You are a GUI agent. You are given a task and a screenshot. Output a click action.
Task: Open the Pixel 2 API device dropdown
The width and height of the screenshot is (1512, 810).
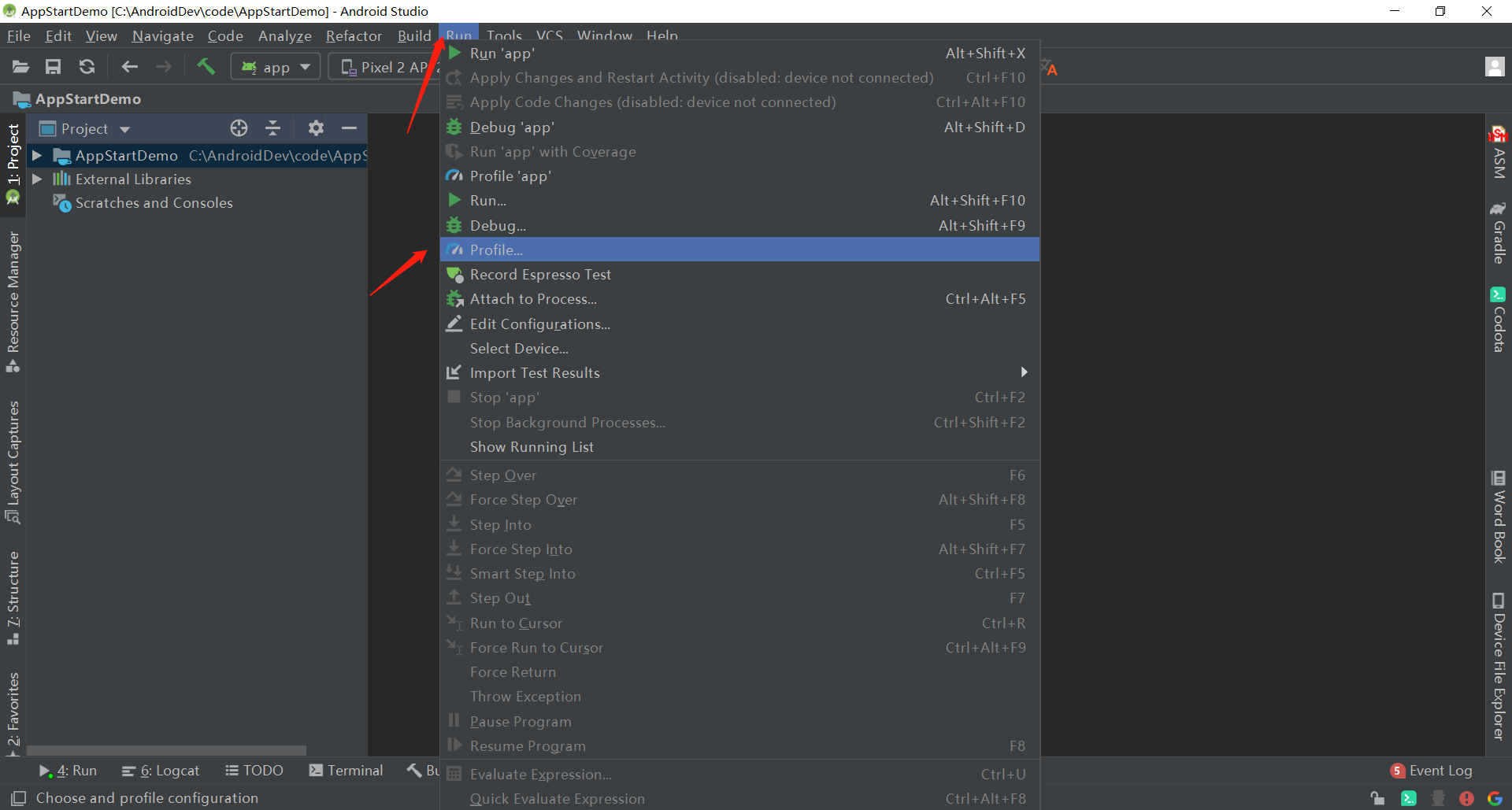(386, 67)
